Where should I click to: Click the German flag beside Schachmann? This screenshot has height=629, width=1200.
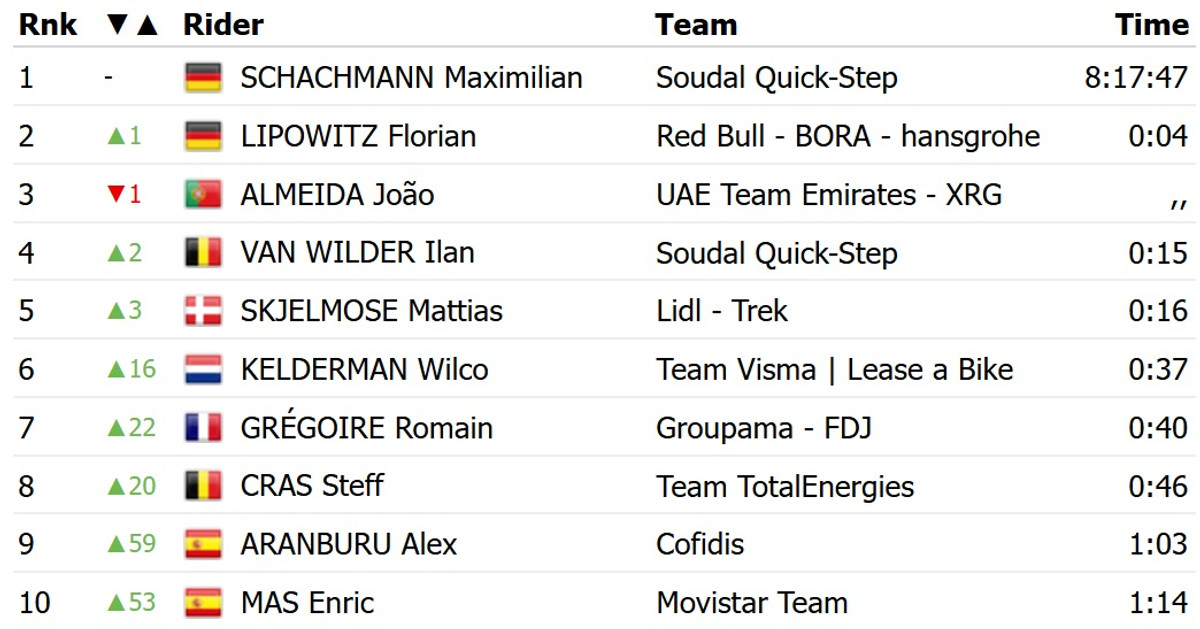tap(203, 78)
